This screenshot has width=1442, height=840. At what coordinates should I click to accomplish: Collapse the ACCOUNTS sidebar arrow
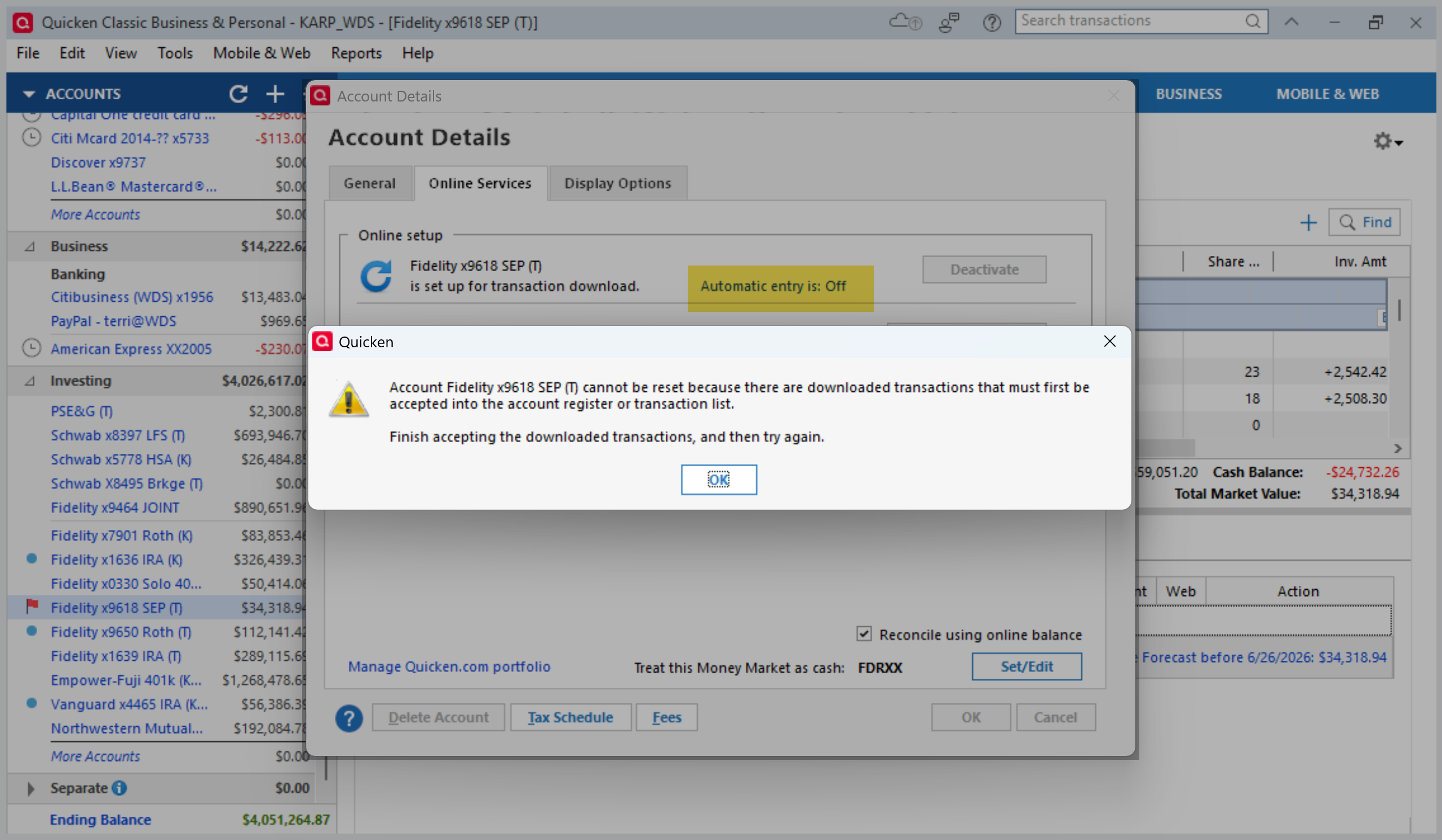point(29,94)
